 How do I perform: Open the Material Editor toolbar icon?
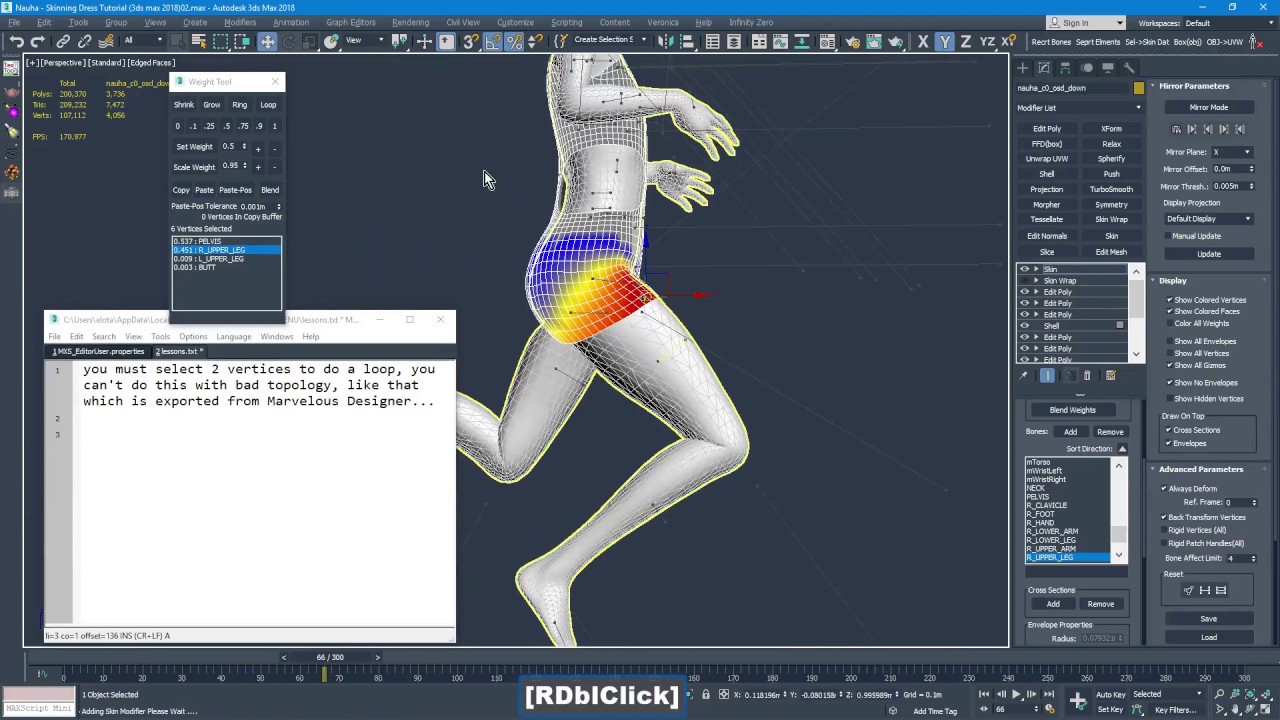[827, 41]
